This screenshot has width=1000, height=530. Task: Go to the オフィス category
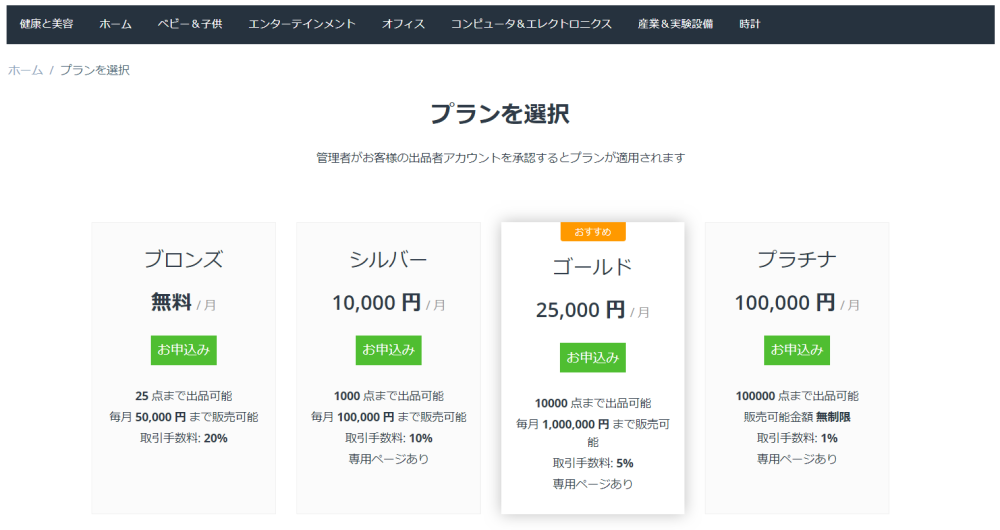point(403,24)
